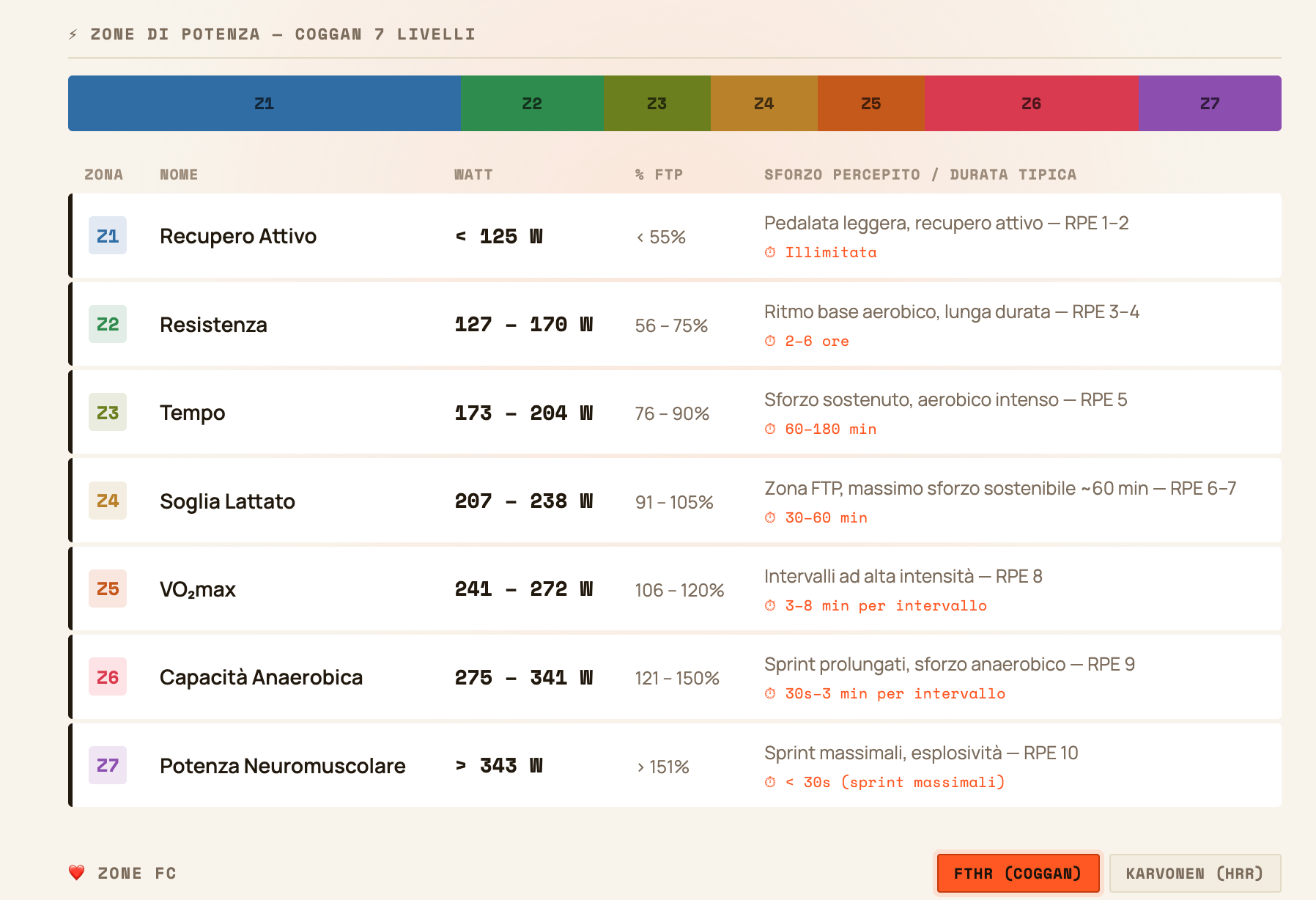
Task: Open the Potenza Neuromuscolare row
Action: pos(675,765)
